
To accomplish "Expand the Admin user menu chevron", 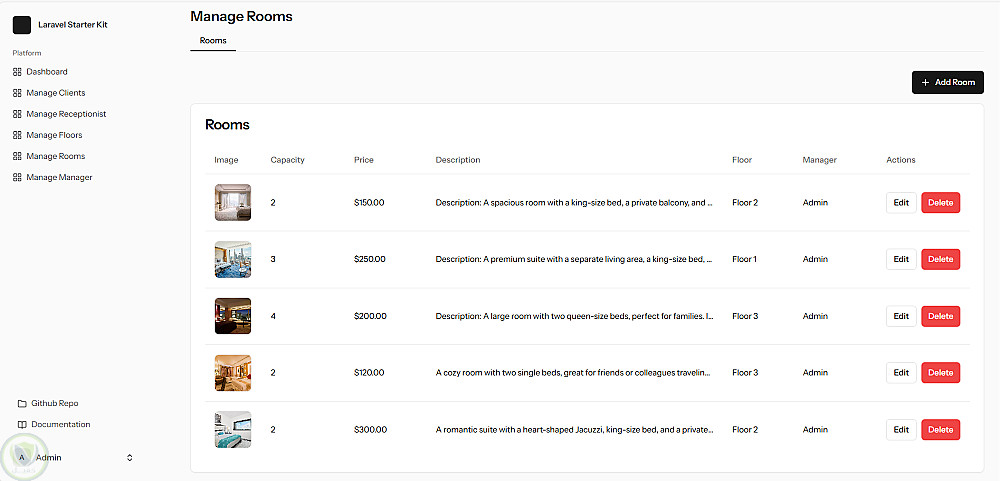I will click(x=129, y=458).
